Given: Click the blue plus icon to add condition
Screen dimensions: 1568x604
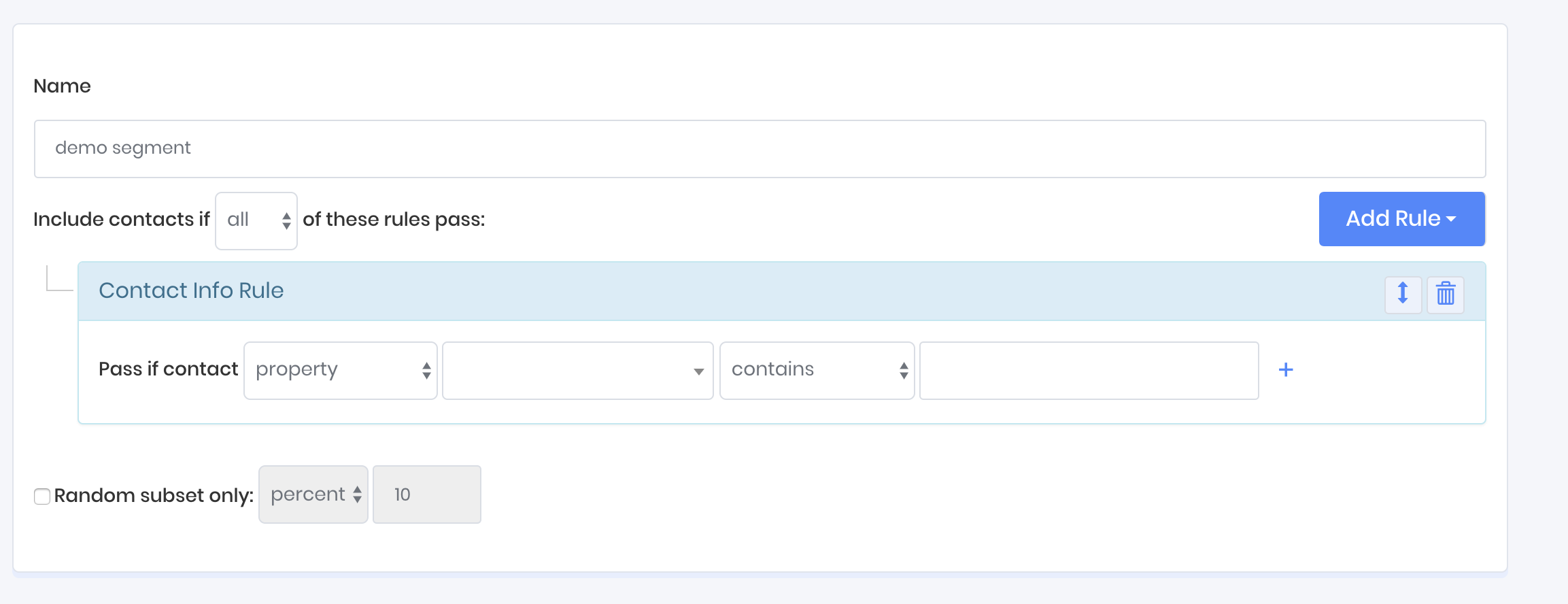Looking at the screenshot, I should coord(1285,369).
